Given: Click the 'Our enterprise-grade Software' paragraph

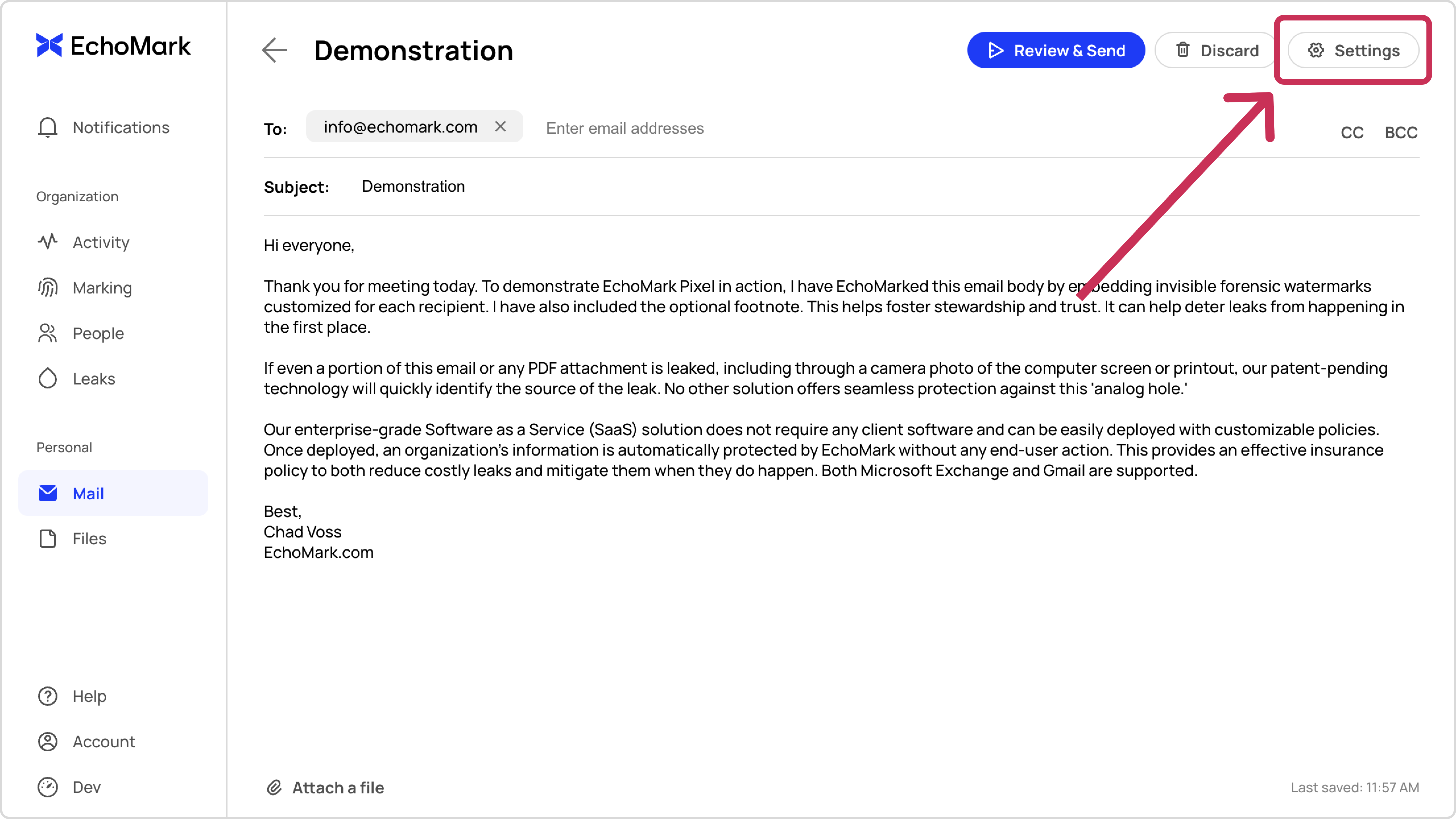Looking at the screenshot, I should point(824,450).
